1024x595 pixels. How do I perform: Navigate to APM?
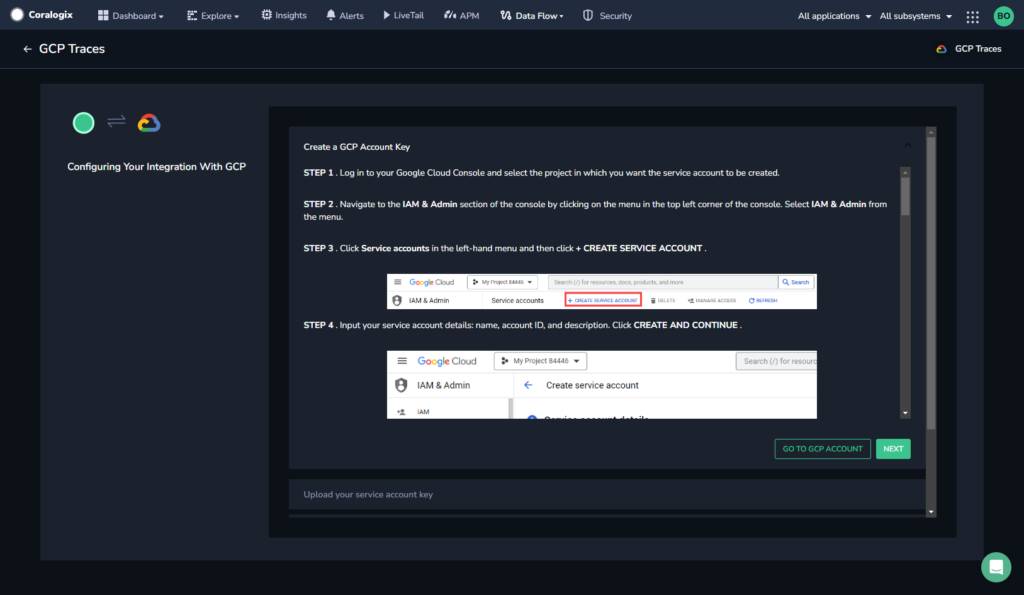point(462,16)
